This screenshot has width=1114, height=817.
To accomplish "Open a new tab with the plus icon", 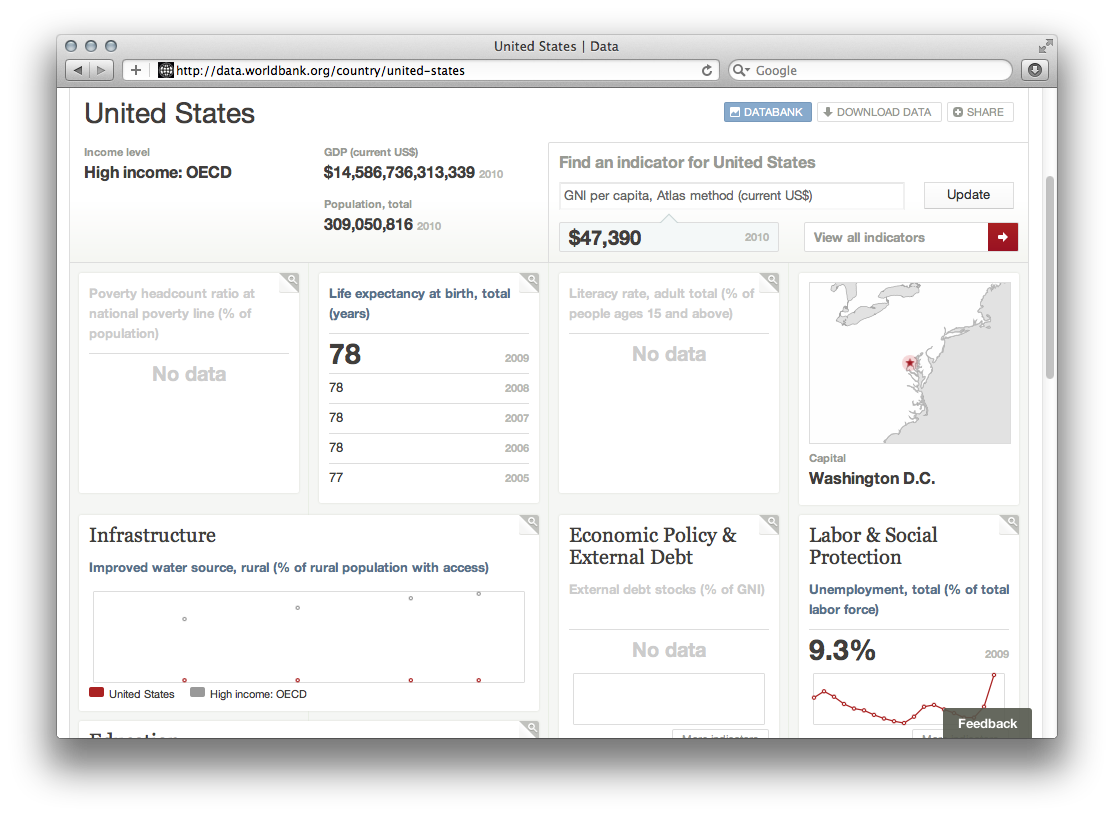I will click(x=135, y=70).
